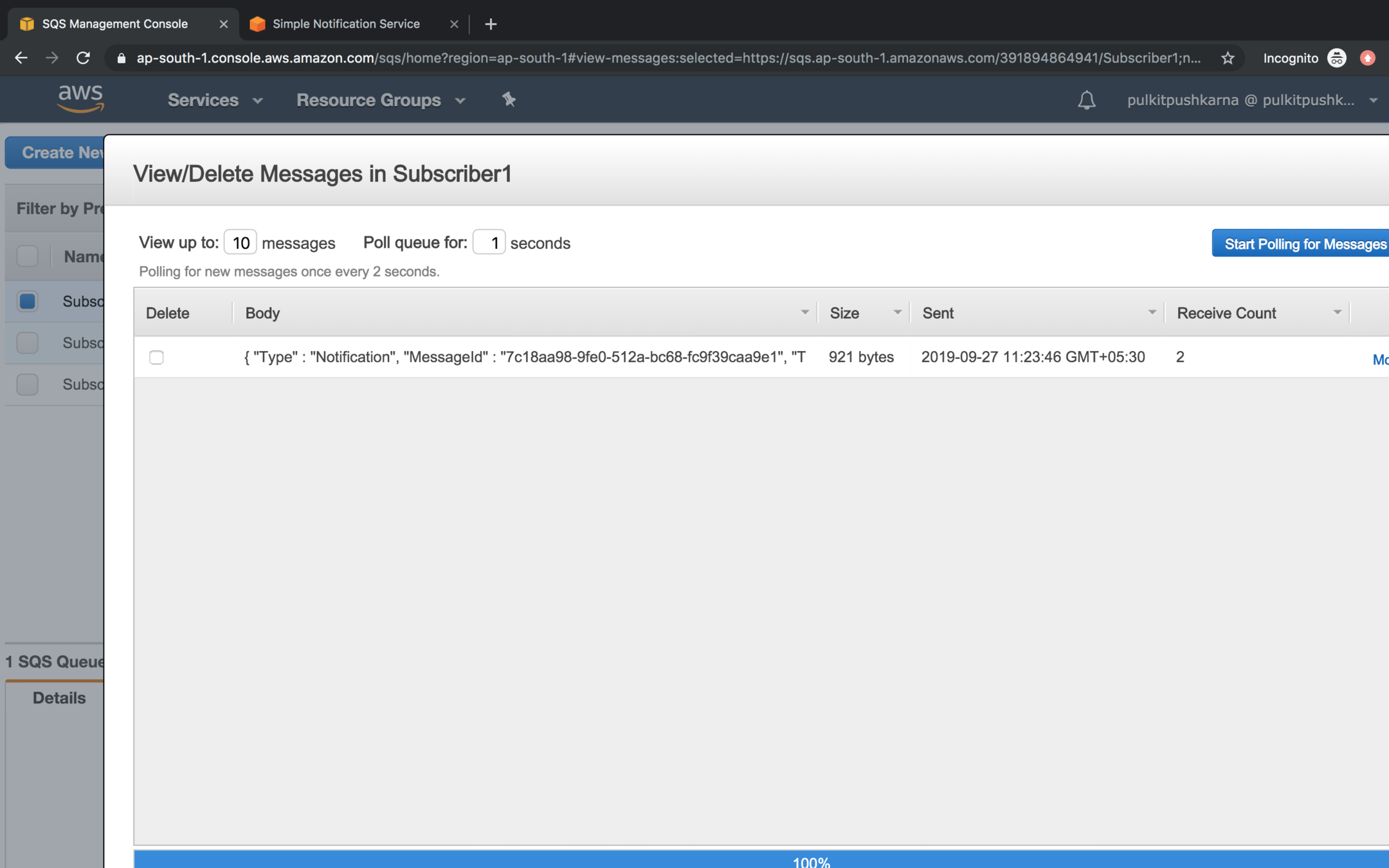Uncheck the selected Subscriber queue checkbox
Screen dimensions: 1389x868
click(27, 301)
